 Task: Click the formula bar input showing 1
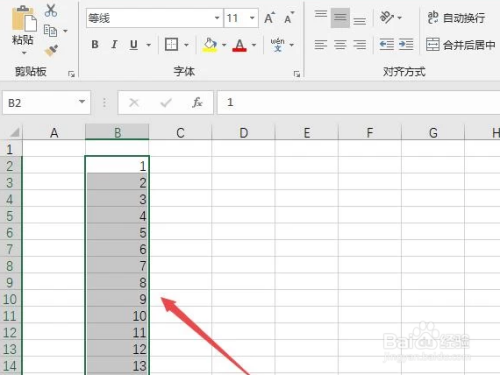pyautogui.click(x=359, y=102)
